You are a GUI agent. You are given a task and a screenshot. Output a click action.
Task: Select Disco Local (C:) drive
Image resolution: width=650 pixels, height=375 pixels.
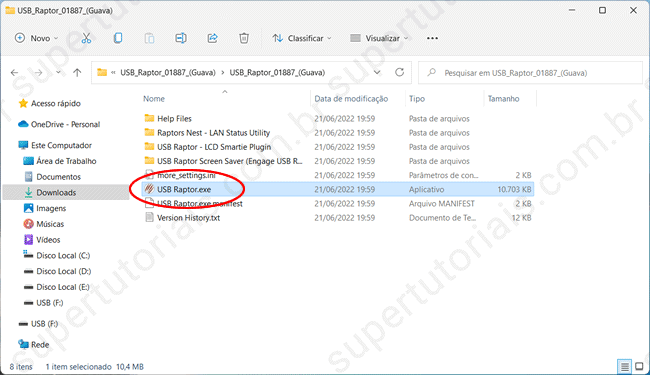63,255
